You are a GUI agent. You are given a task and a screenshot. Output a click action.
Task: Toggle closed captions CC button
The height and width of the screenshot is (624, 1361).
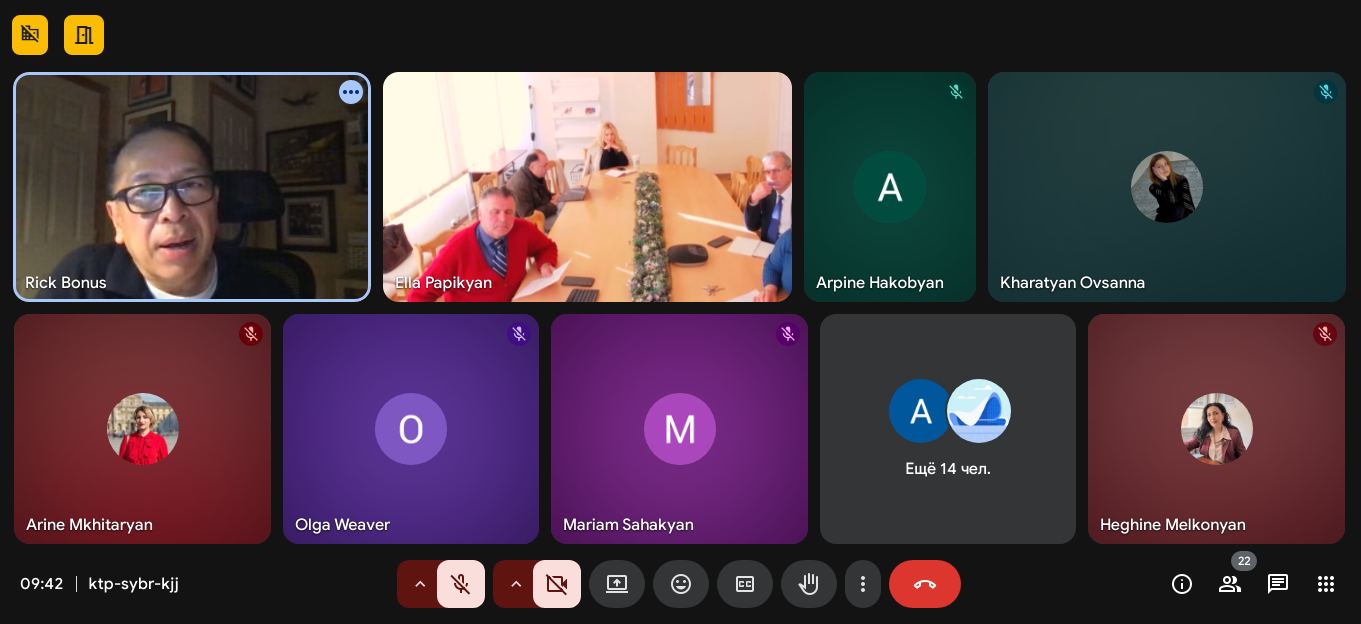point(745,584)
